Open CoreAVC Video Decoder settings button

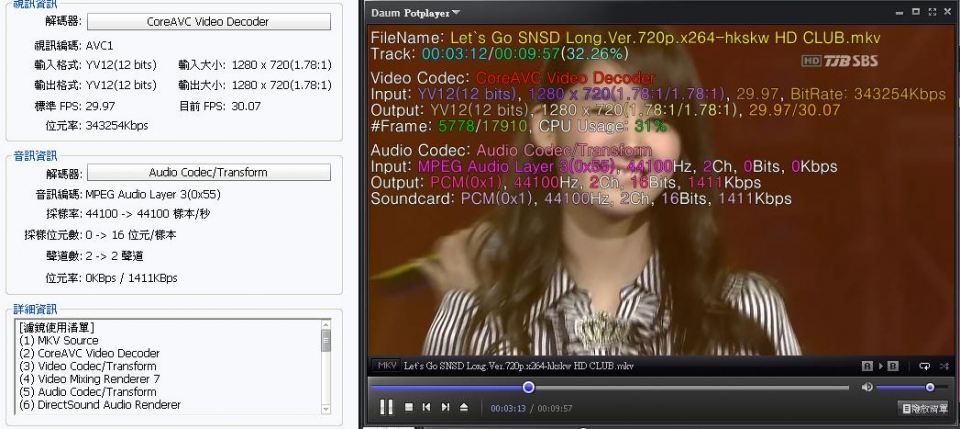[x=209, y=21]
